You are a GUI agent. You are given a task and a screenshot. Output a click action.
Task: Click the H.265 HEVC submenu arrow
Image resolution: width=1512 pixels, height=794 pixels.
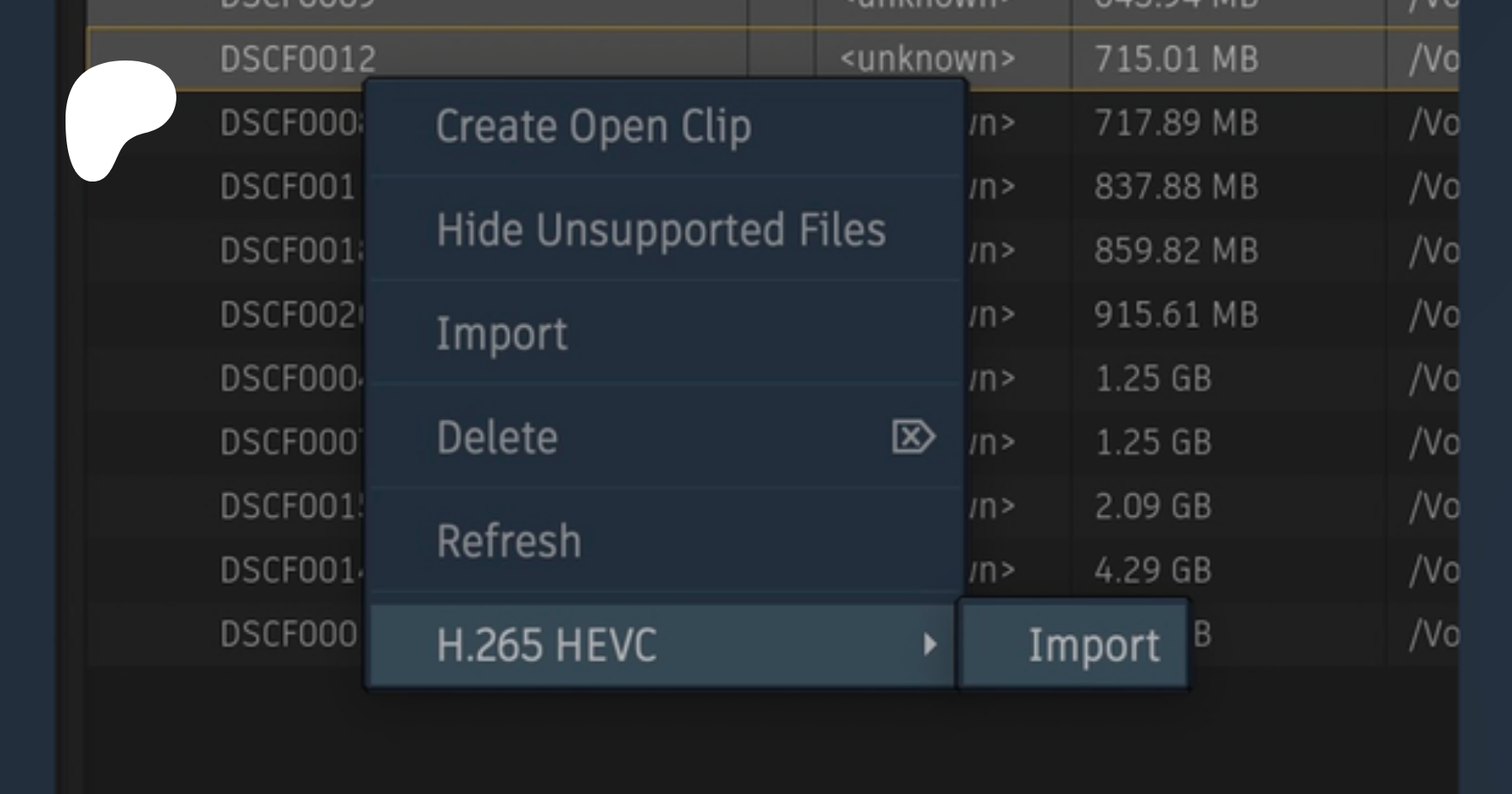pos(929,645)
